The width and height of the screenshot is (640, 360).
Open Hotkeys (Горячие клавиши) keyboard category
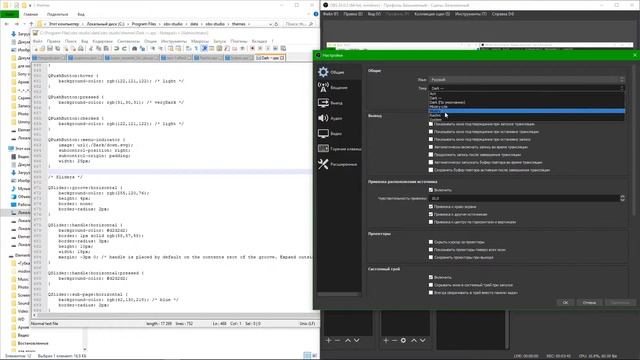[x=339, y=149]
